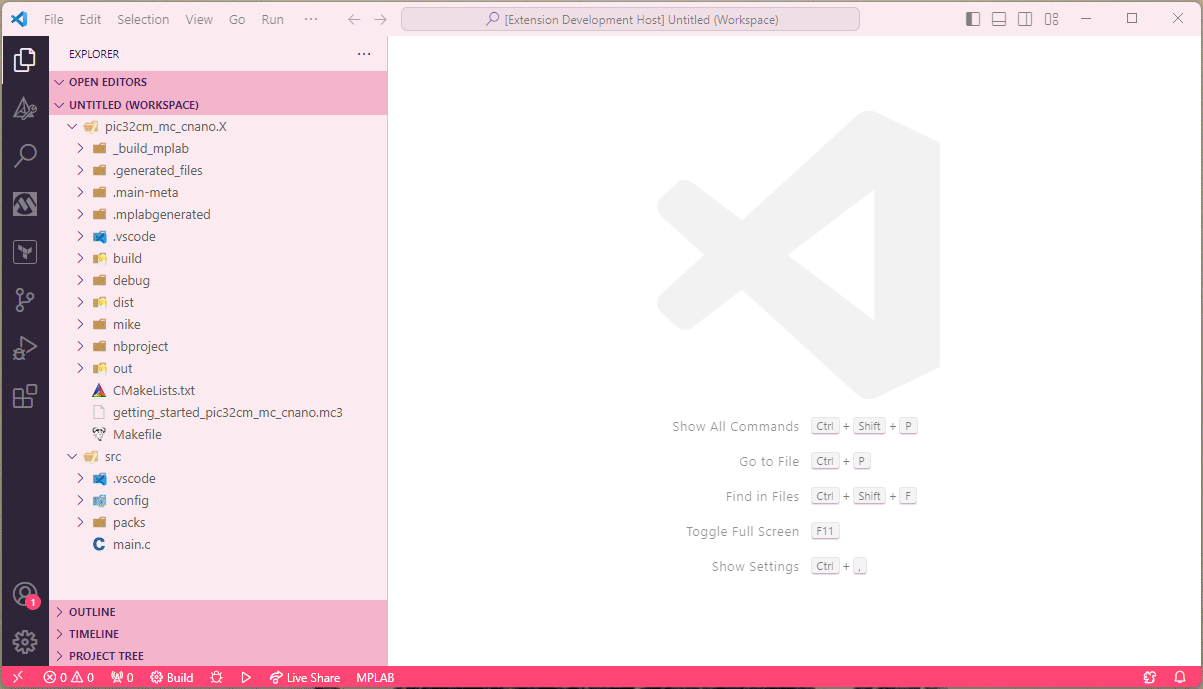Open the Search view in activity bar
1203x689 pixels.
[25, 156]
